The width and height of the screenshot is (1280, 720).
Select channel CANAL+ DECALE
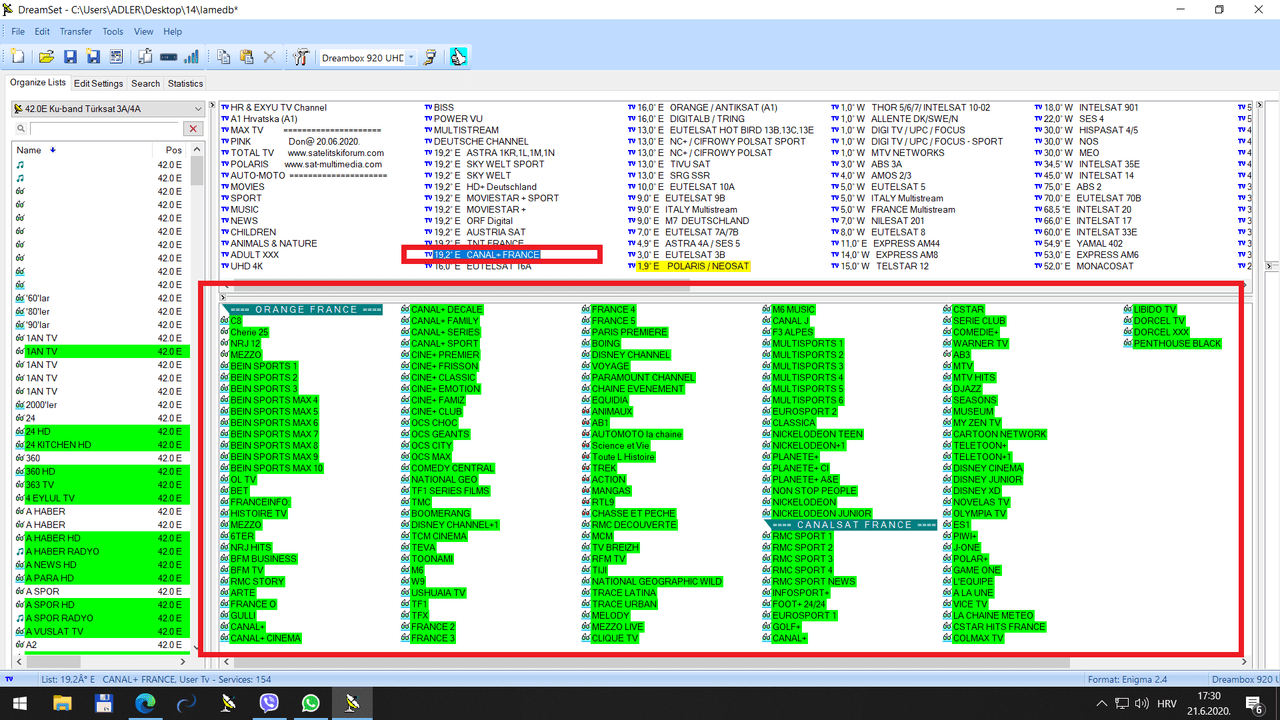[x=446, y=310]
